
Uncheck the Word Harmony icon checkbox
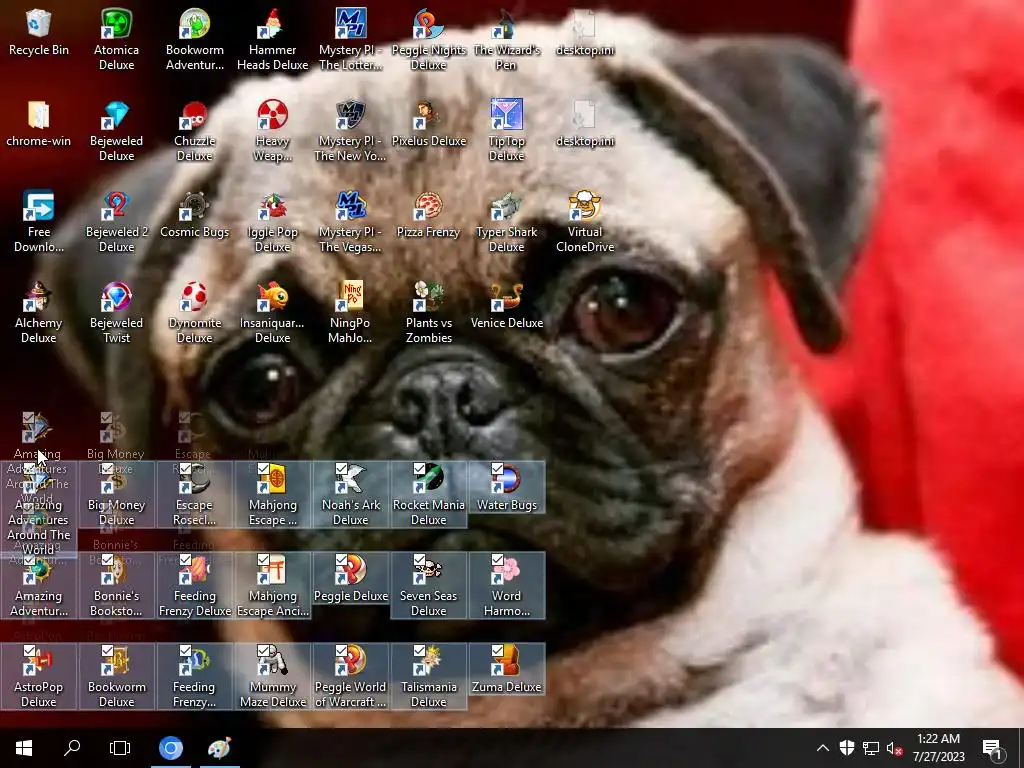click(497, 560)
